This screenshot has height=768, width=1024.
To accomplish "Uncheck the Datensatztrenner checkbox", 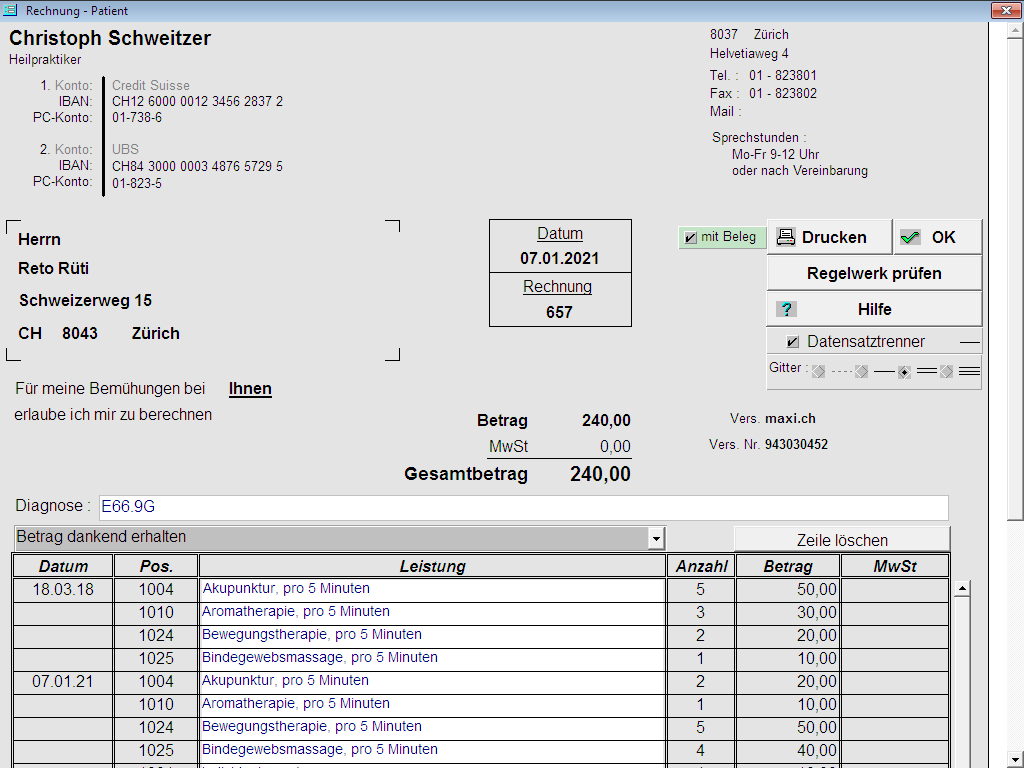I will (x=793, y=342).
